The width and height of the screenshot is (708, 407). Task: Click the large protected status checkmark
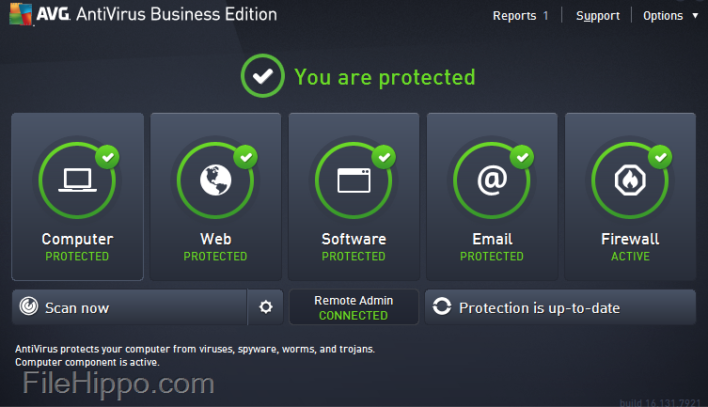[263, 76]
